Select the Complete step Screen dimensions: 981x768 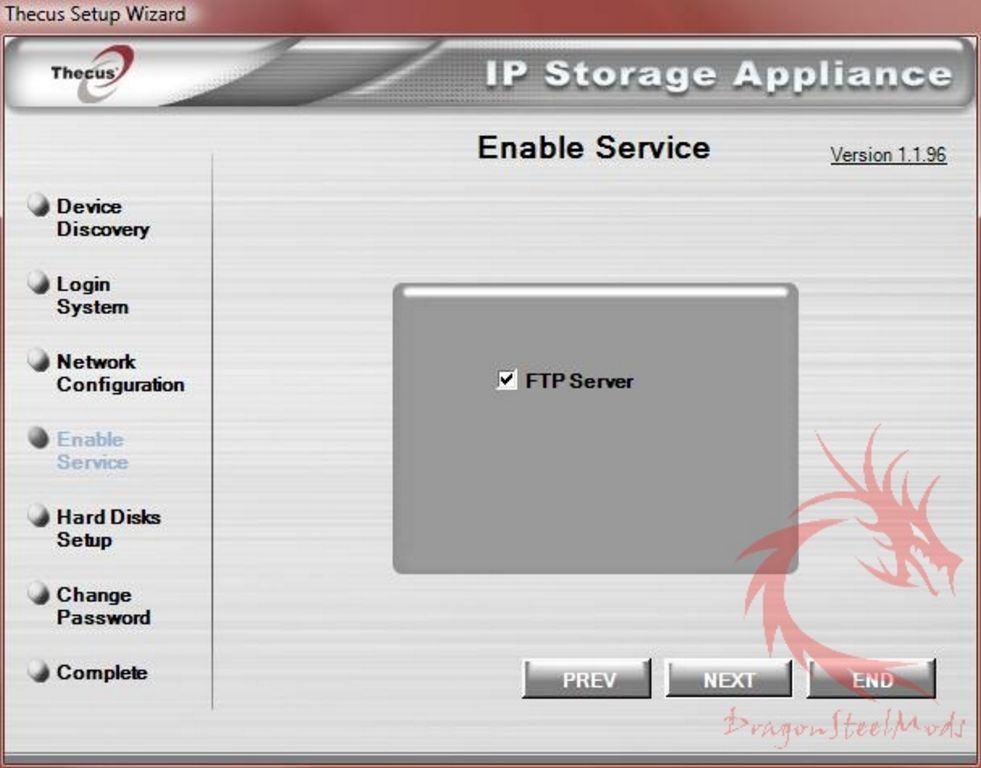point(102,672)
